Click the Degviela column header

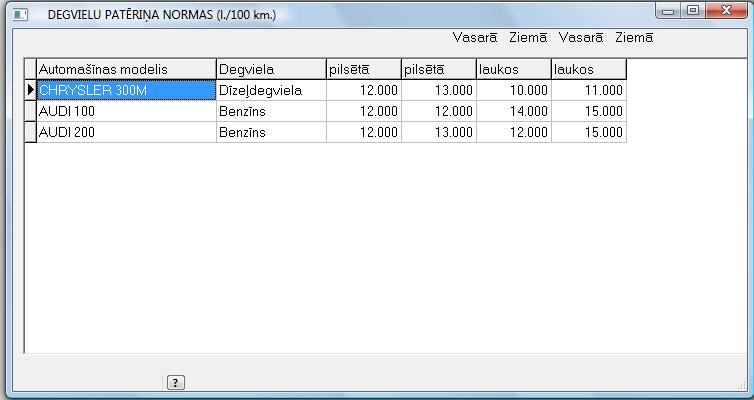coord(271,69)
